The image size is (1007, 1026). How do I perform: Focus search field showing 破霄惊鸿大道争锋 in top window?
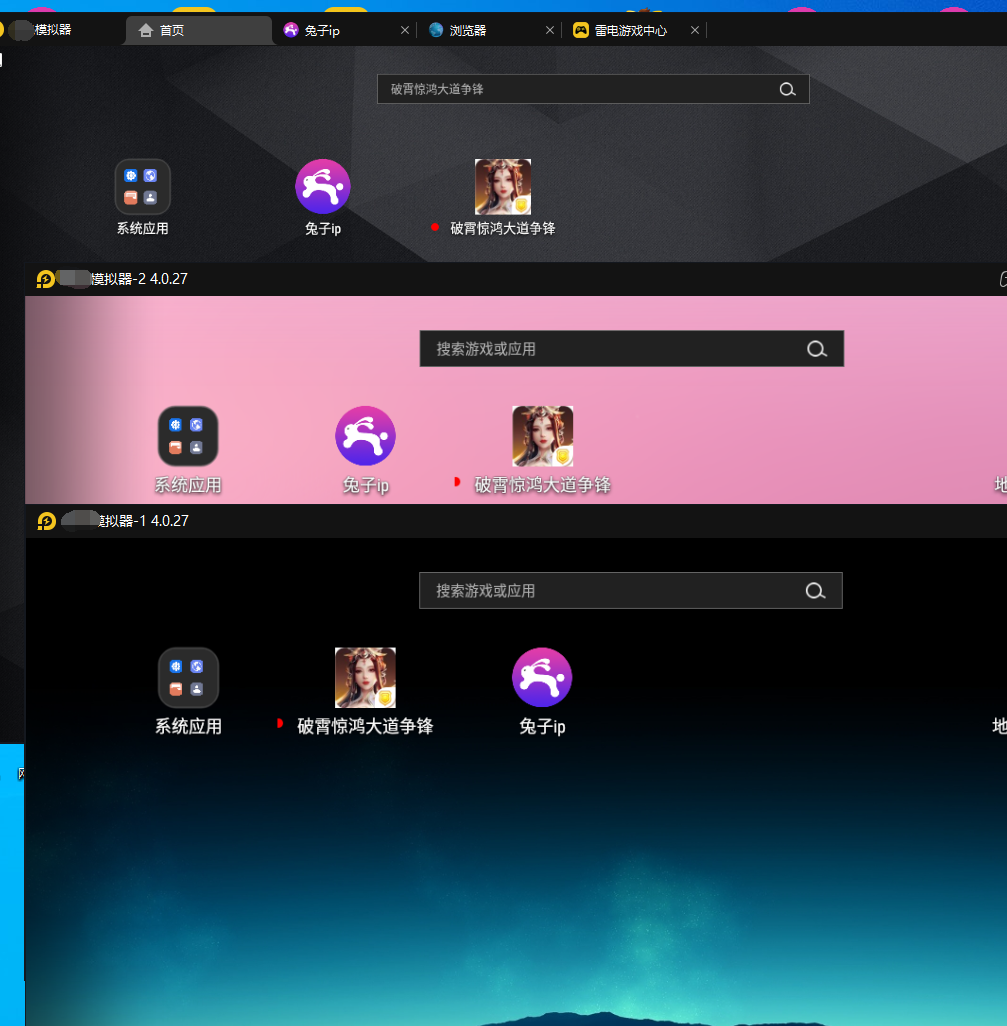coord(593,89)
